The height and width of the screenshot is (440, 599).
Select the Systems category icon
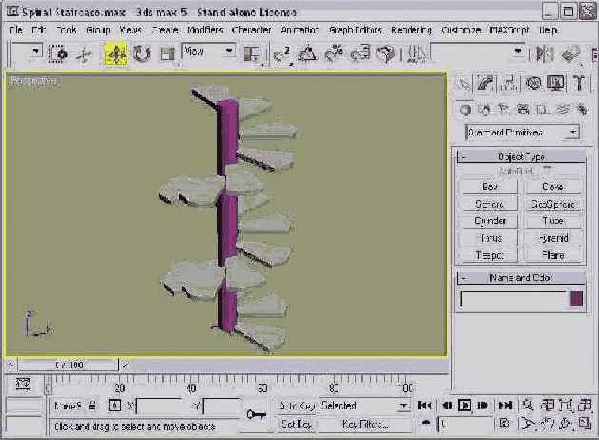pos(582,110)
